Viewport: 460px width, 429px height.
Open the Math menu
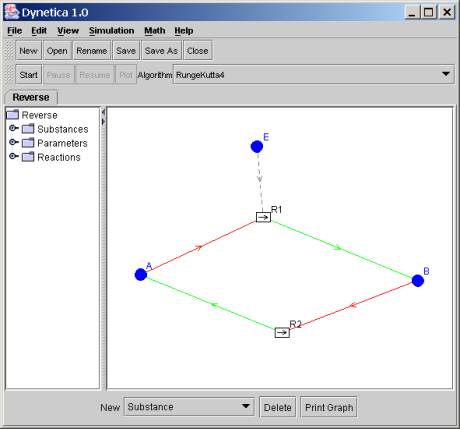[x=155, y=31]
